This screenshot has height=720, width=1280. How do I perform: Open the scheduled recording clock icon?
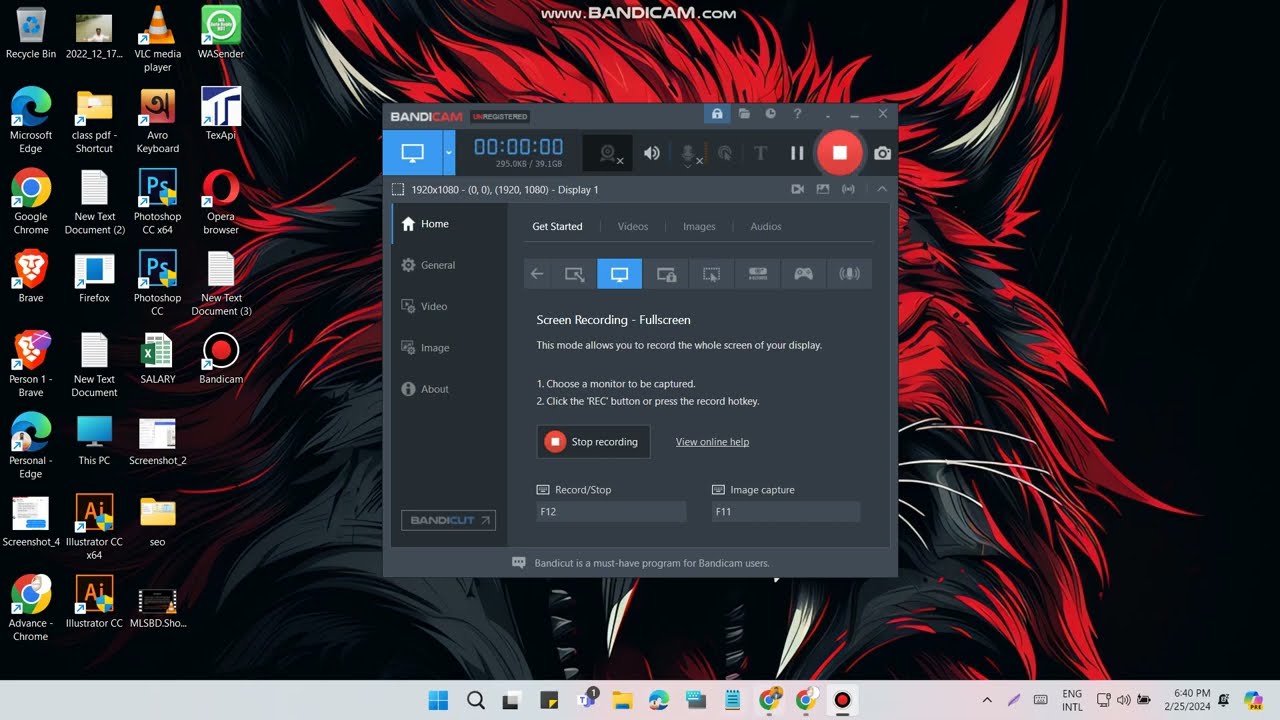click(771, 114)
